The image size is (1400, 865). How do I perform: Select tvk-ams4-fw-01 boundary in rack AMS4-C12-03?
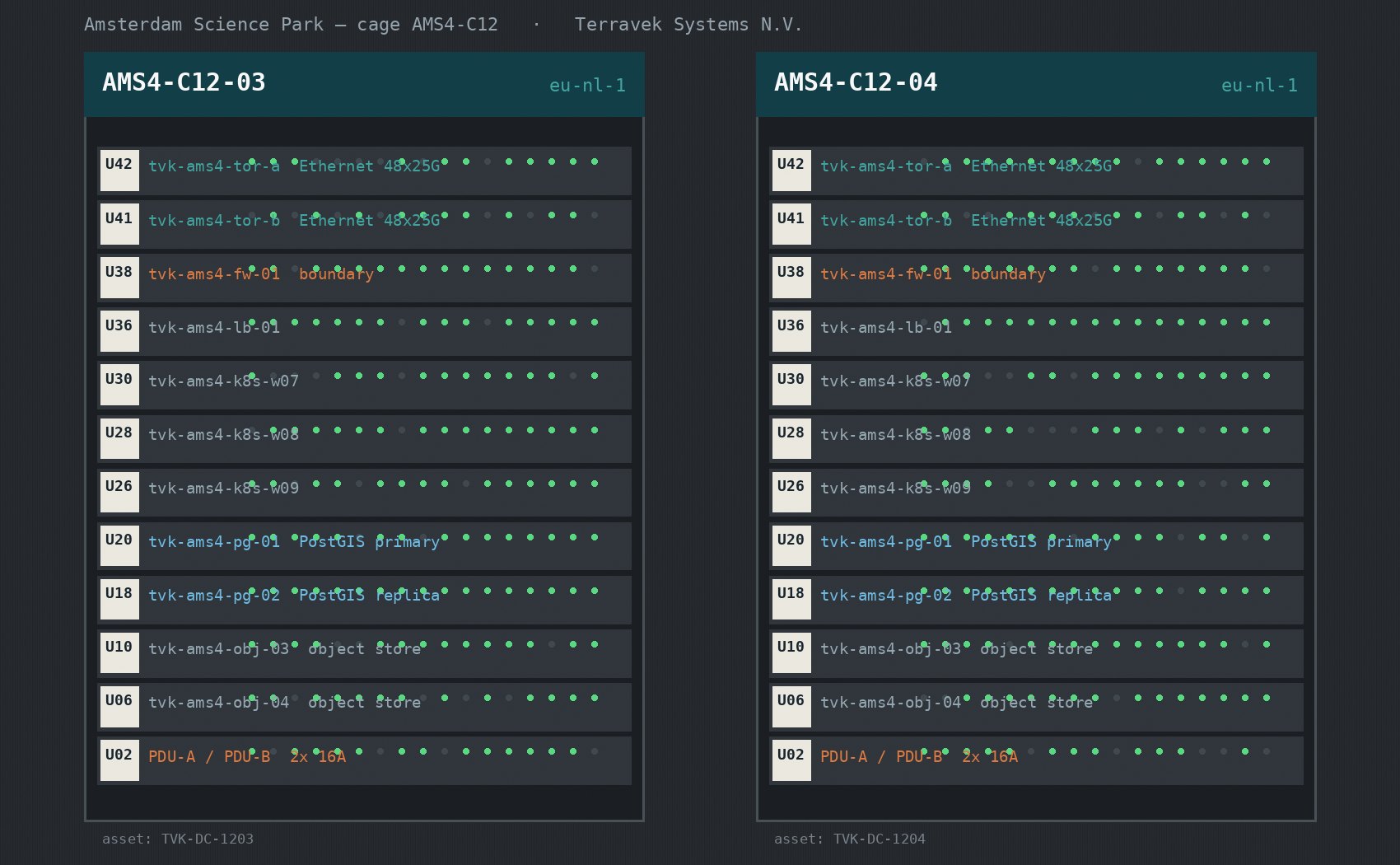[261, 274]
